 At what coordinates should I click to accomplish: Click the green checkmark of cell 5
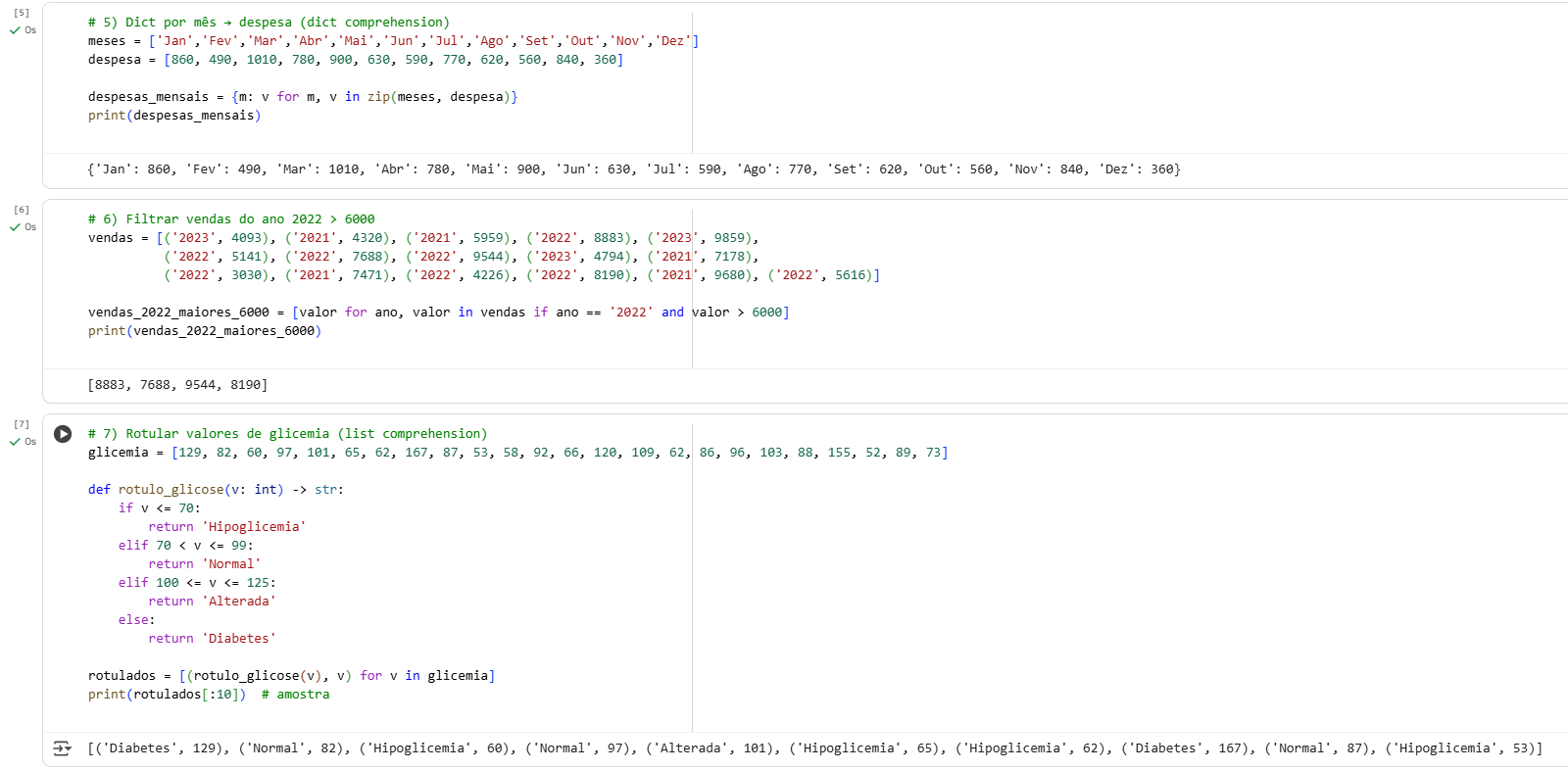coord(15,30)
